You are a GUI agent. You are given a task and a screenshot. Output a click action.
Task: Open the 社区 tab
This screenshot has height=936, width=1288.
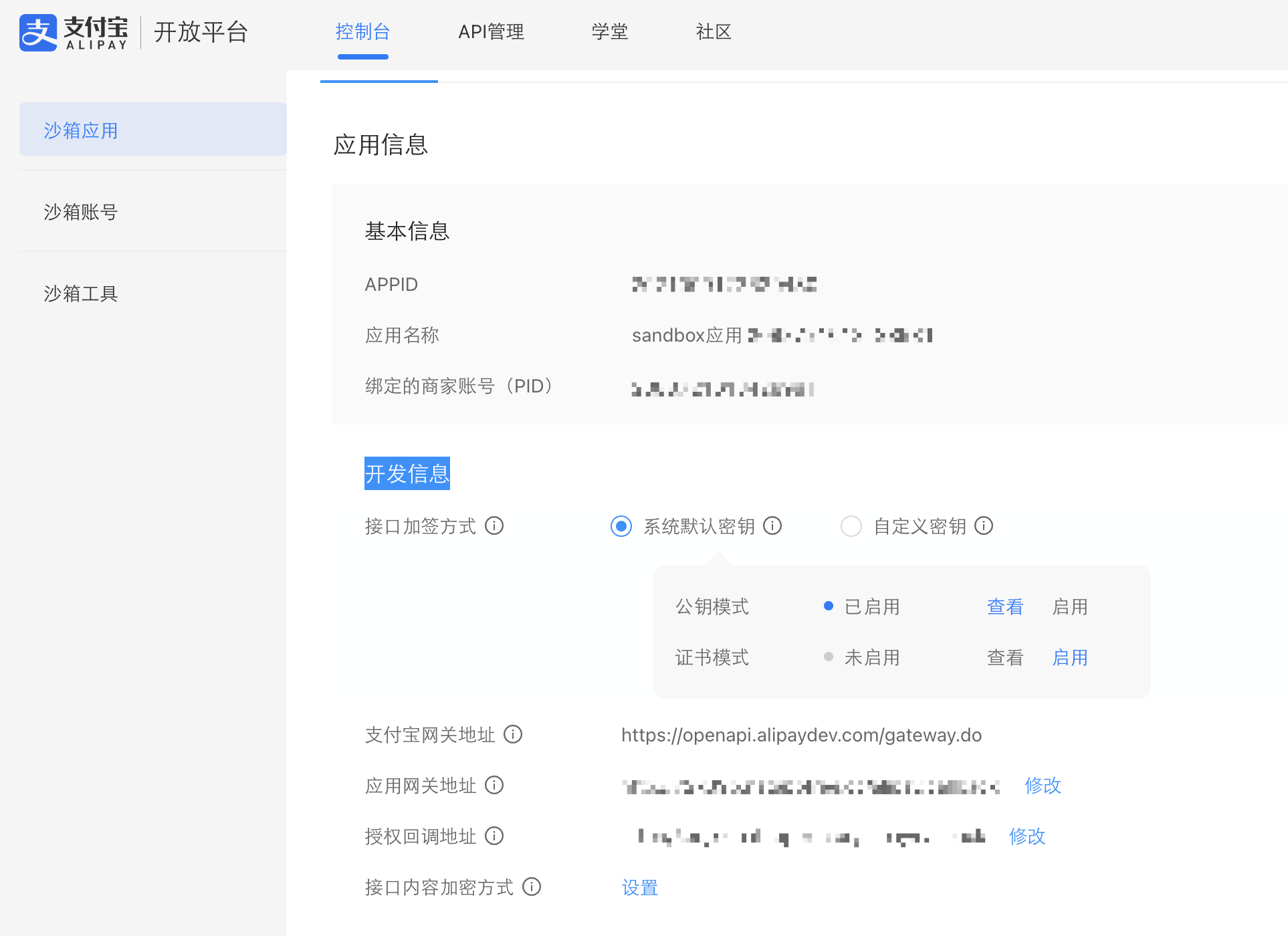pos(714,31)
